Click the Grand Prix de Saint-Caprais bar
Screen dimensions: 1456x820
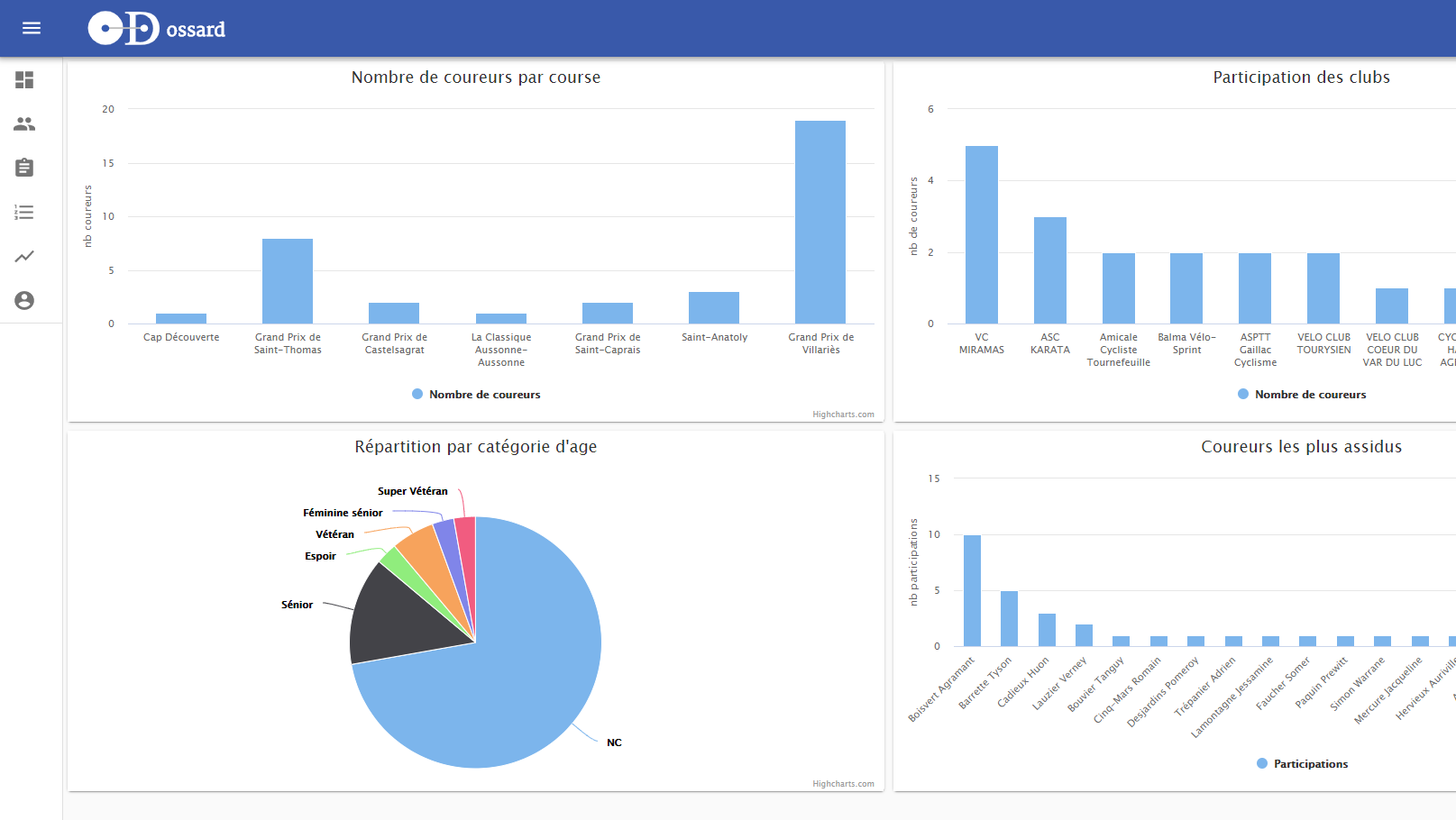[608, 313]
